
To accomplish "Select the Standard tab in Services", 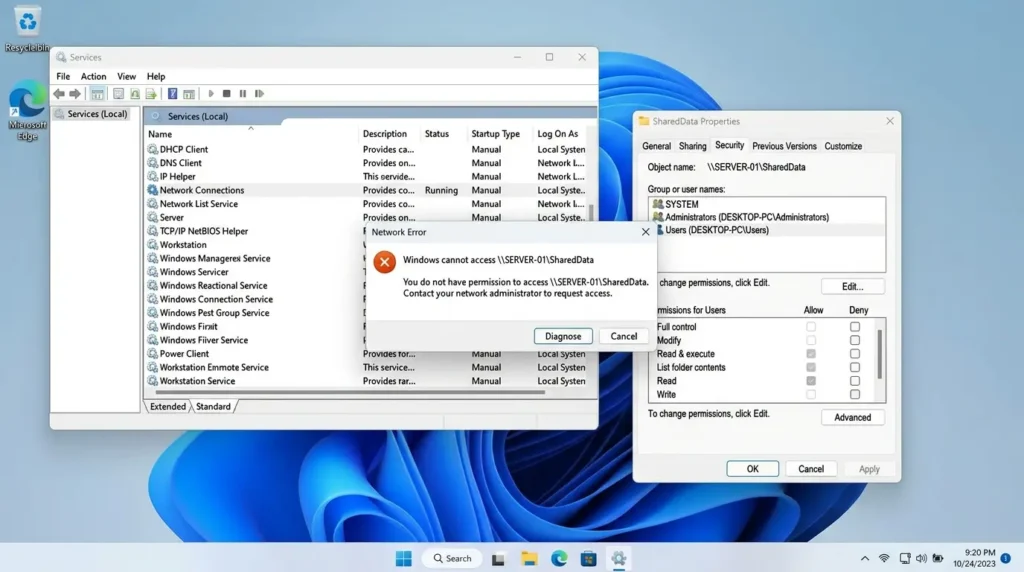I will coord(214,406).
